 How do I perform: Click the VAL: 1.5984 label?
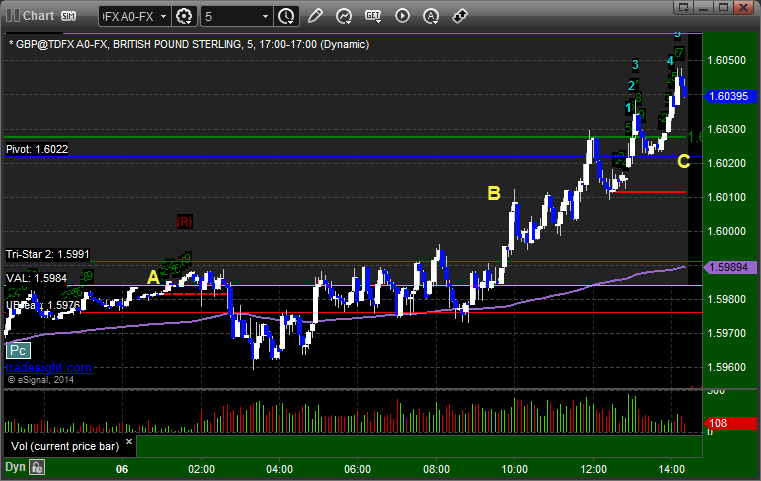coord(36,278)
